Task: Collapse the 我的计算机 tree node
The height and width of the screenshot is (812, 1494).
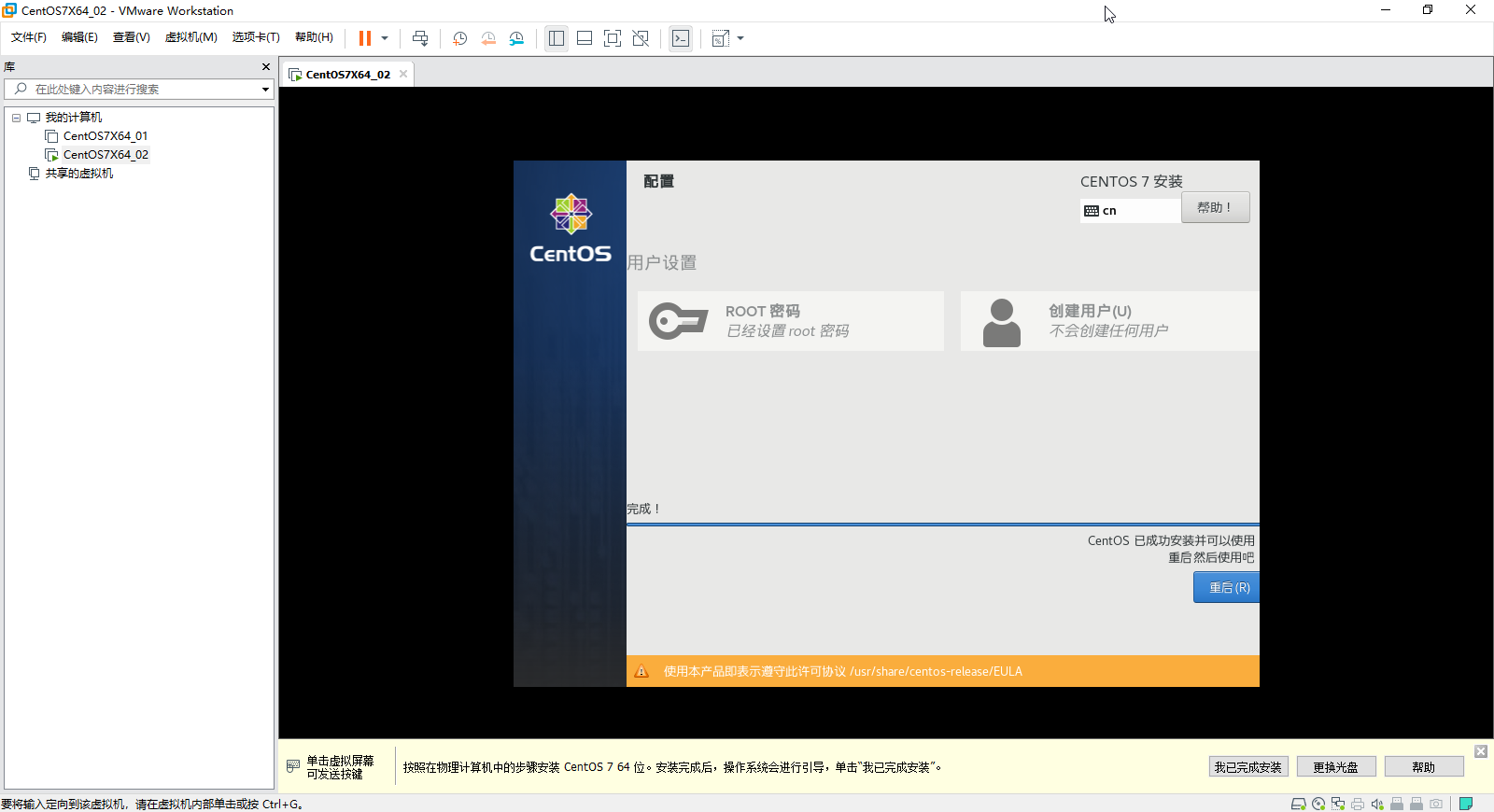Action: click(x=16, y=118)
